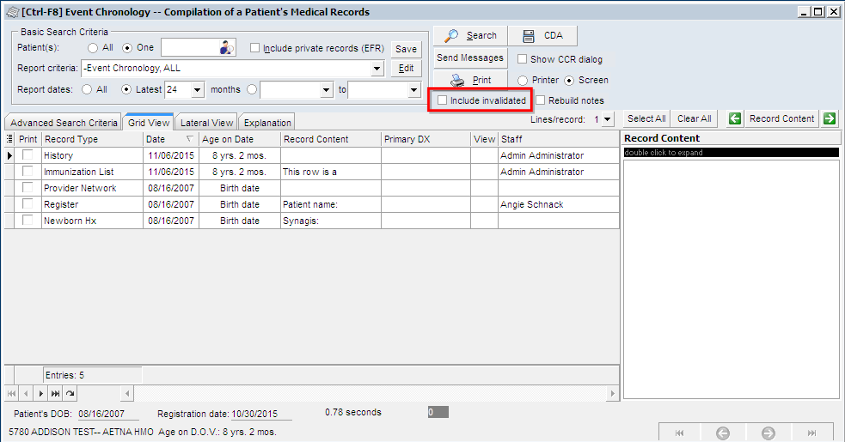
Task: Click the Age on Date column header
Action: pos(239,139)
